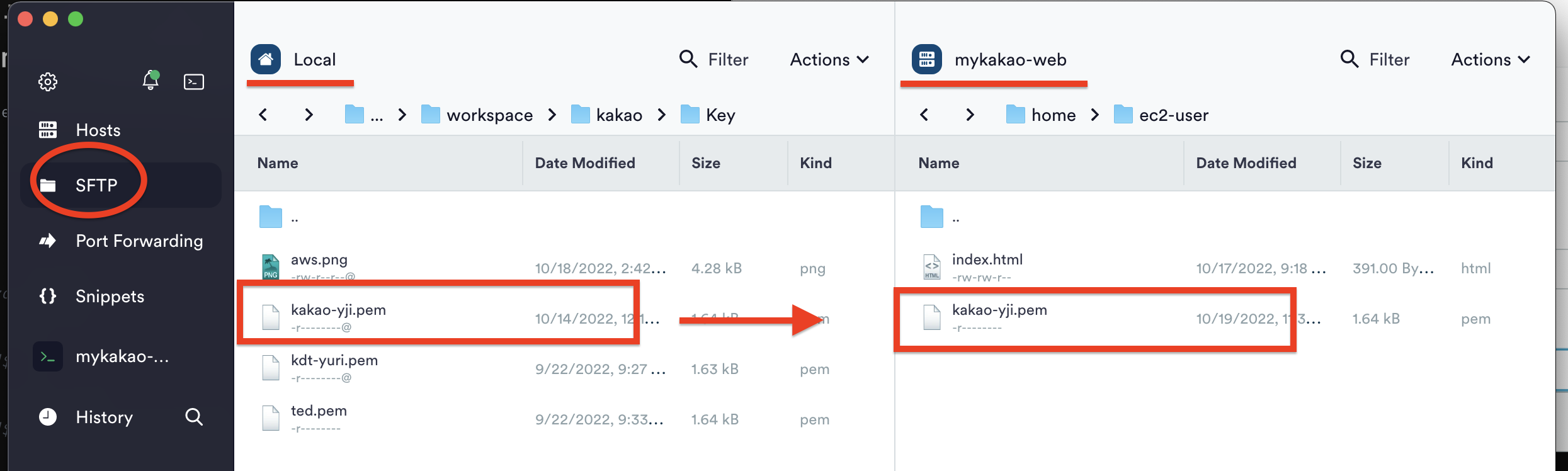Filter files in the mykakao-web pane
The height and width of the screenshot is (471, 1568).
click(1375, 59)
